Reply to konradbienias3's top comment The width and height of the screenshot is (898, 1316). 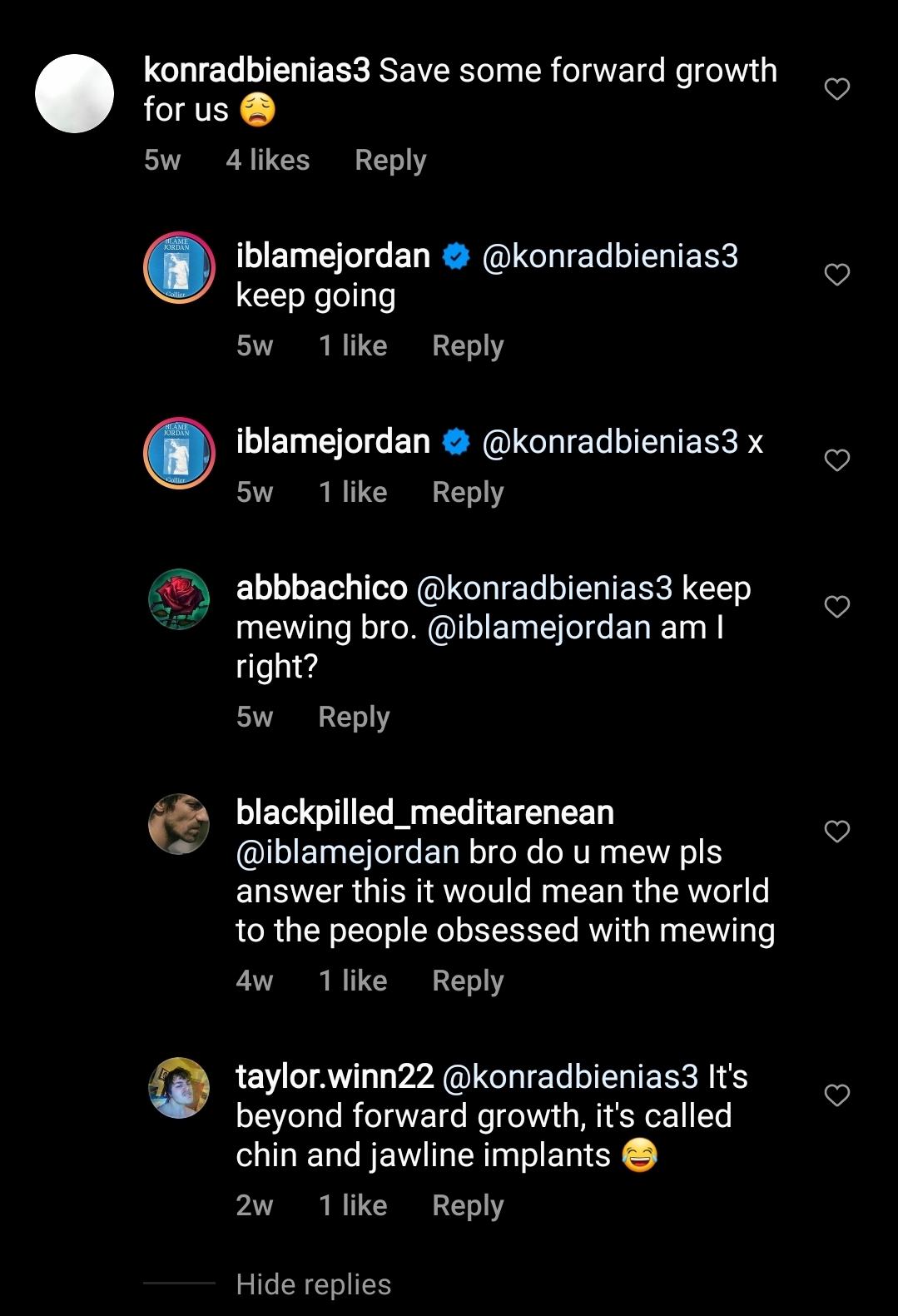click(x=390, y=160)
